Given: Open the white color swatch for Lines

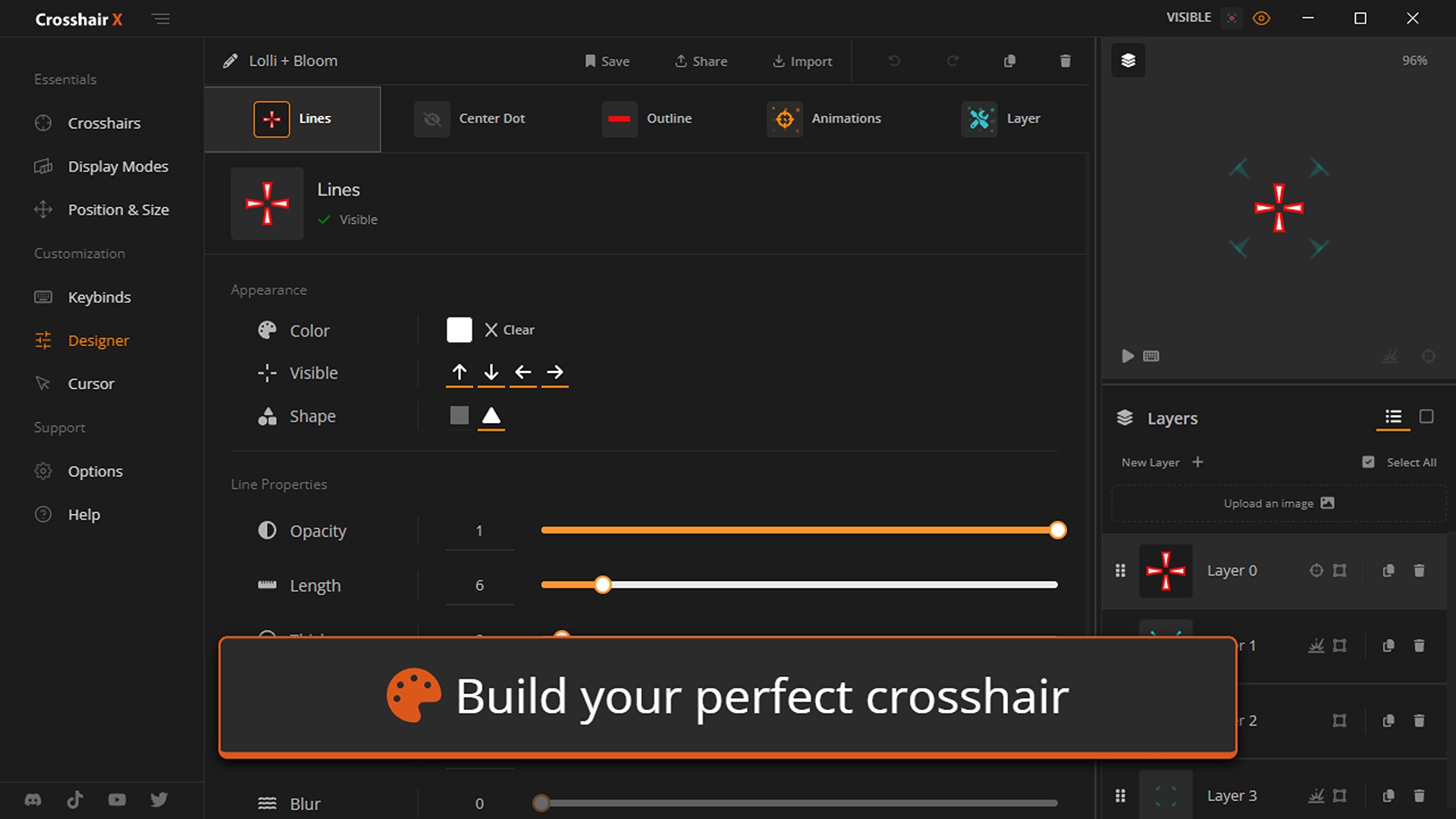Looking at the screenshot, I should tap(459, 329).
